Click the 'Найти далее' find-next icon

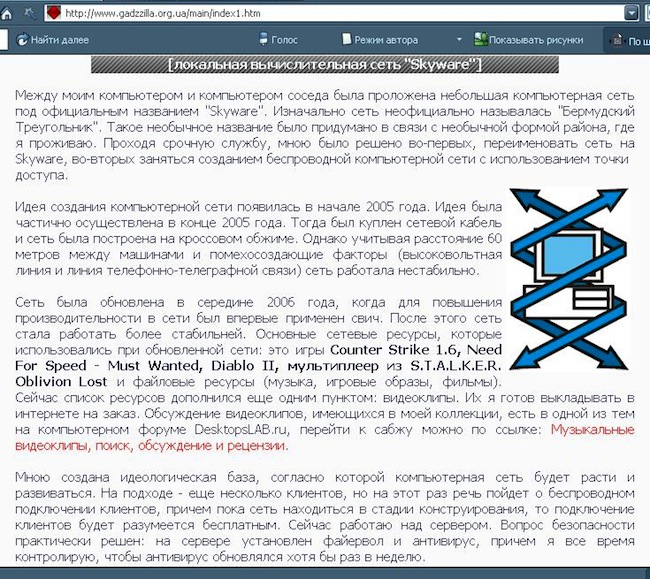pos(18,40)
